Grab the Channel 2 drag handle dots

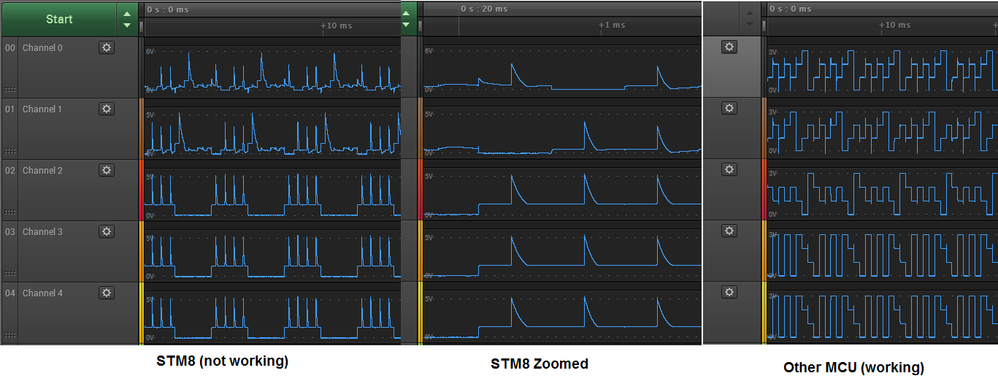[x=10, y=212]
